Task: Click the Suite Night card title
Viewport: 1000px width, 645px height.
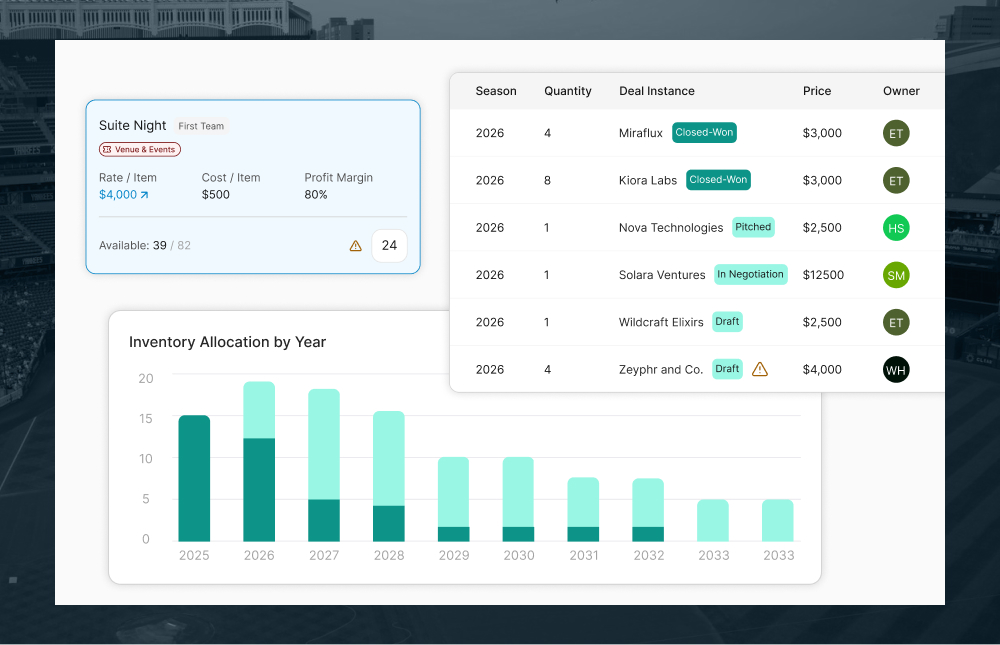Action: tap(132, 125)
